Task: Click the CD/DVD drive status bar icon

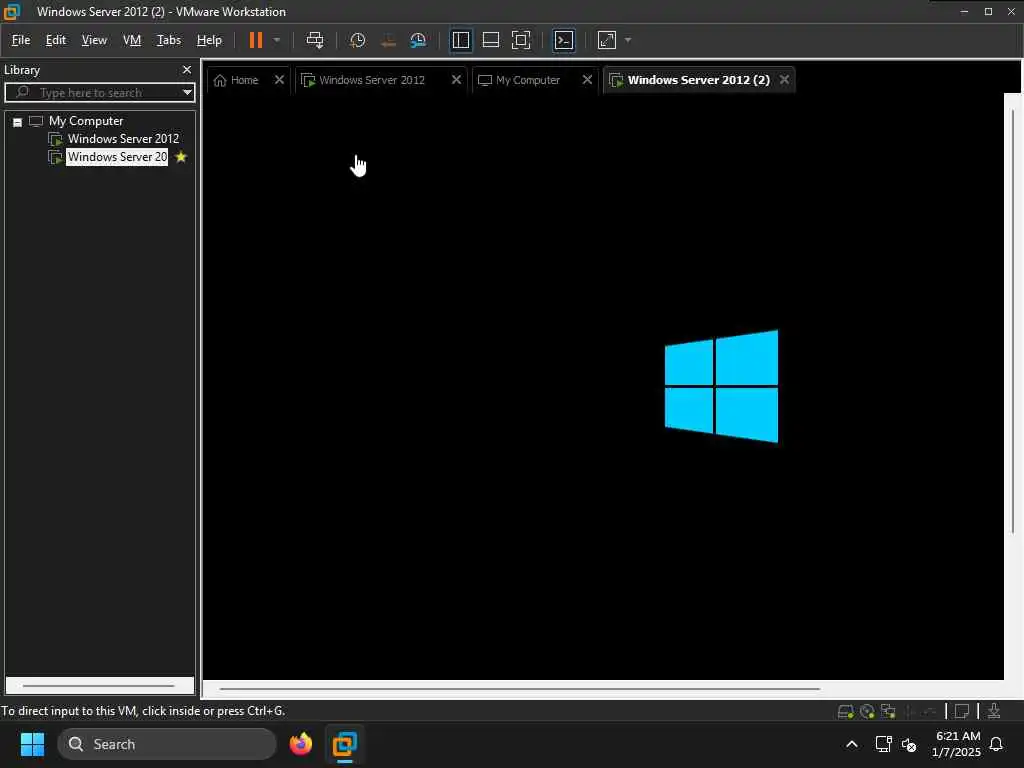Action: tap(867, 711)
